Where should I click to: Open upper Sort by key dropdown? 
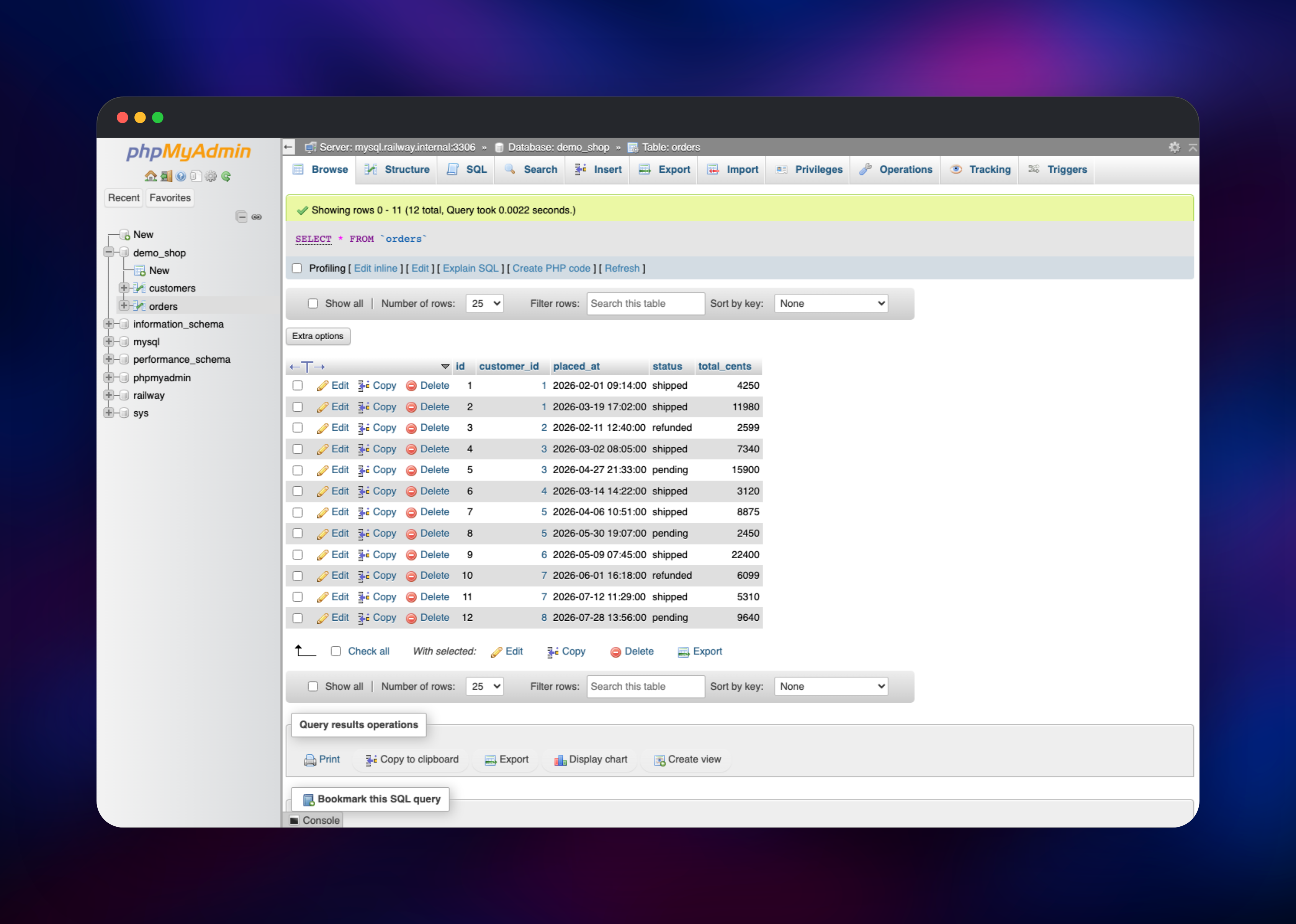831,304
